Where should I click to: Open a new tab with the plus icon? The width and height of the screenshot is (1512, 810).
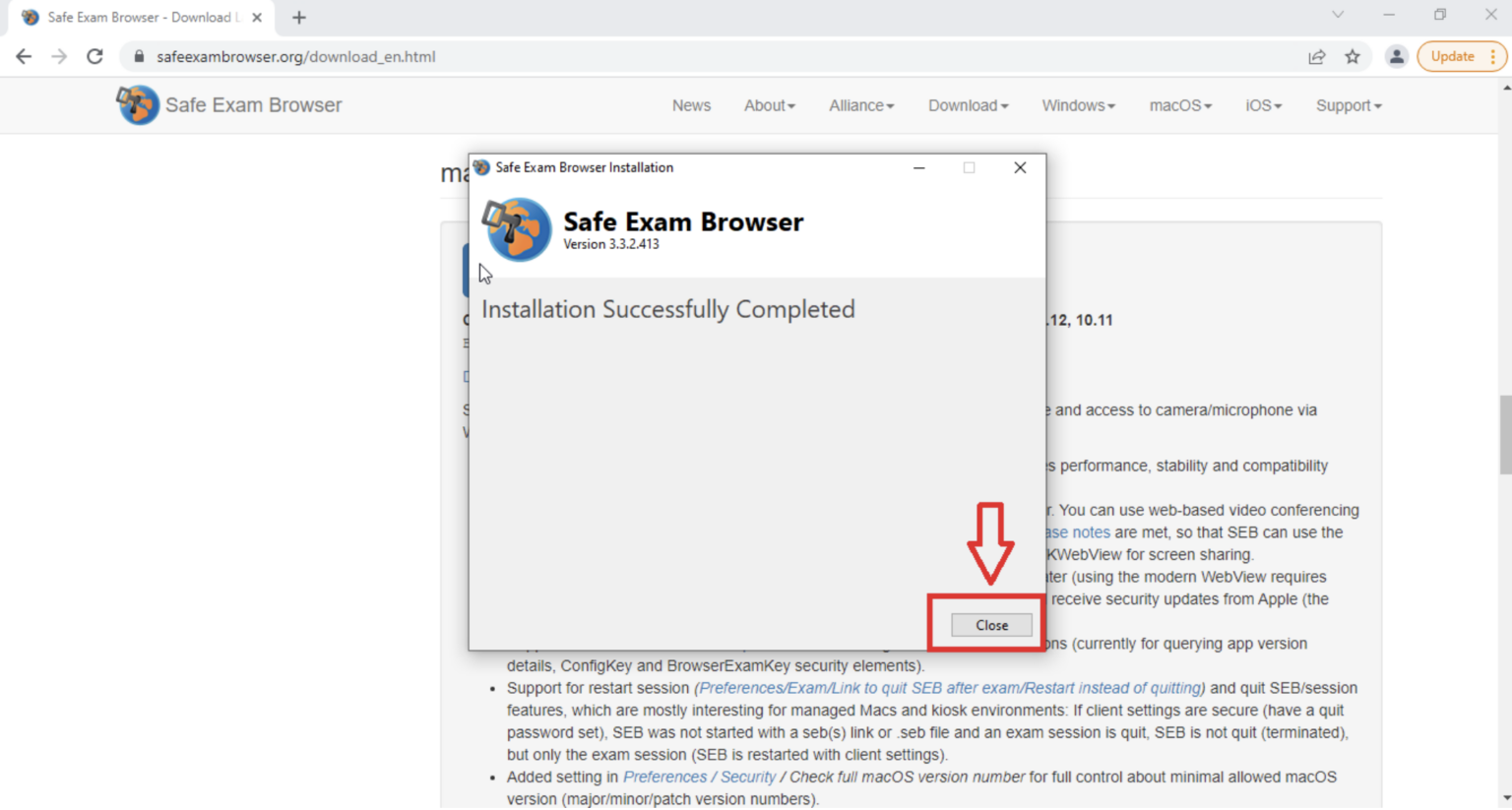(298, 17)
